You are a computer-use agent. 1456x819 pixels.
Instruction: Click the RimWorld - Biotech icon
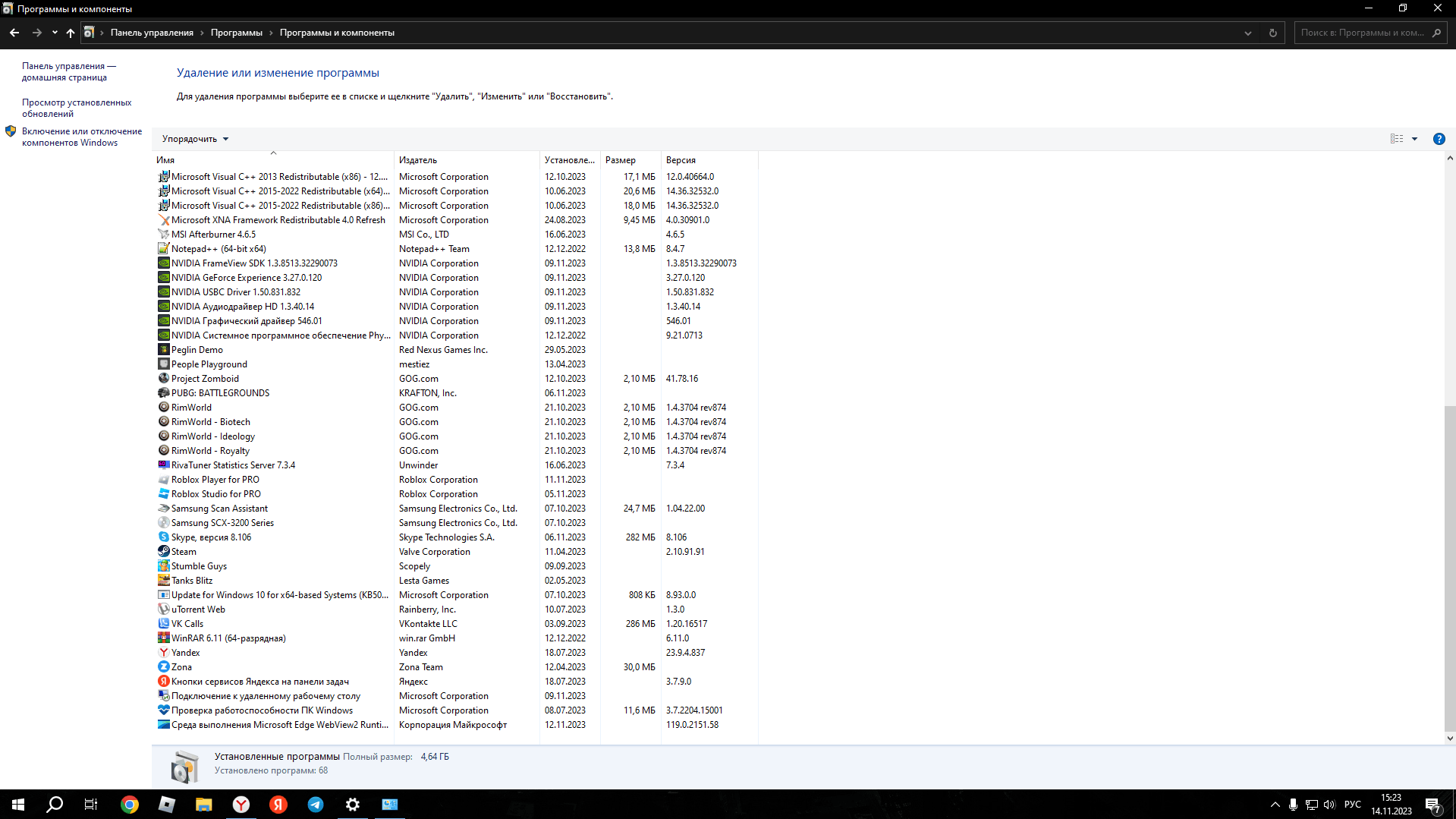(163, 422)
